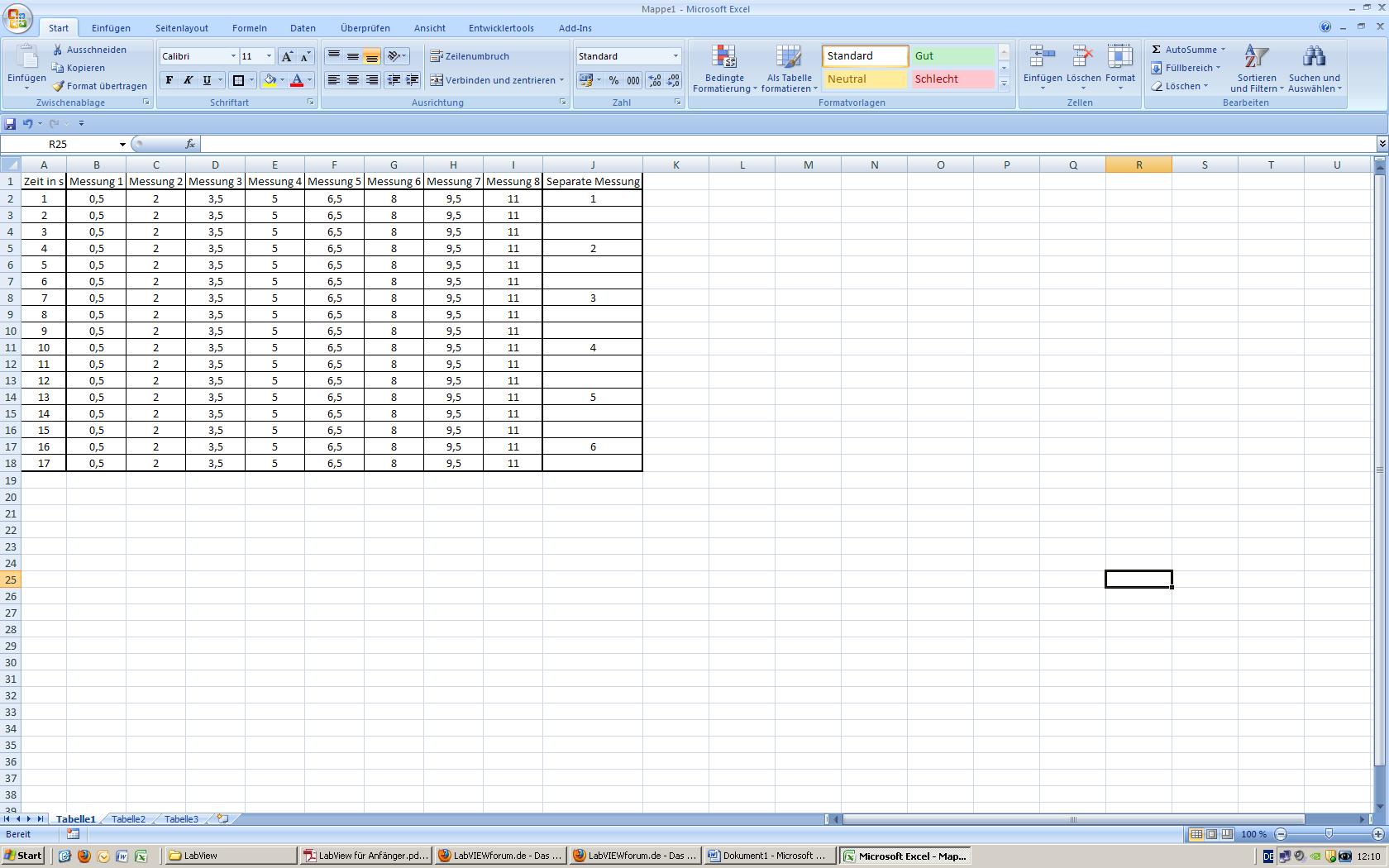The image size is (1389, 868).
Task: Open fill color bucket
Action: pyautogui.click(x=270, y=80)
